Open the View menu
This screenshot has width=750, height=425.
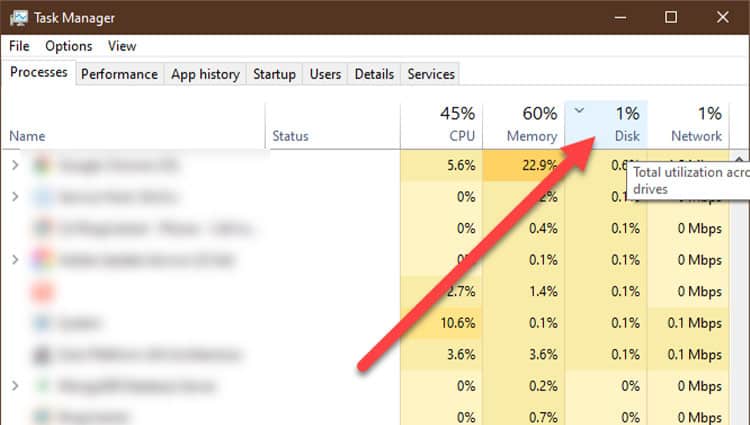122,46
